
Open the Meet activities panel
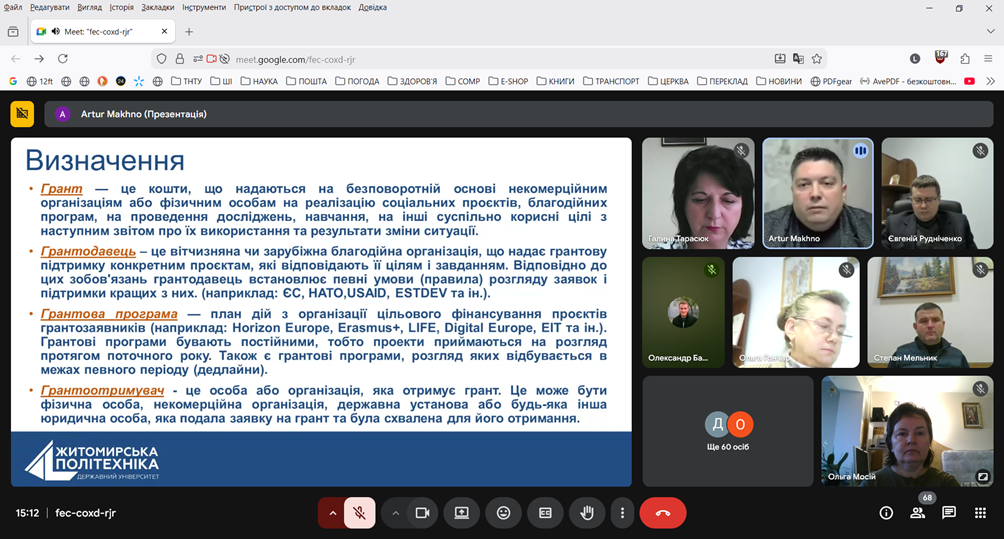[980, 513]
